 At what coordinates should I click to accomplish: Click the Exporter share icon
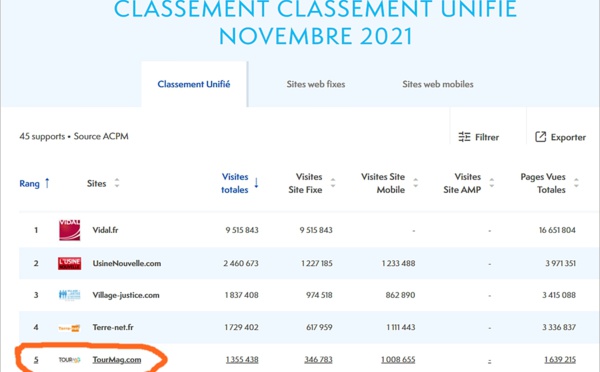pos(540,137)
